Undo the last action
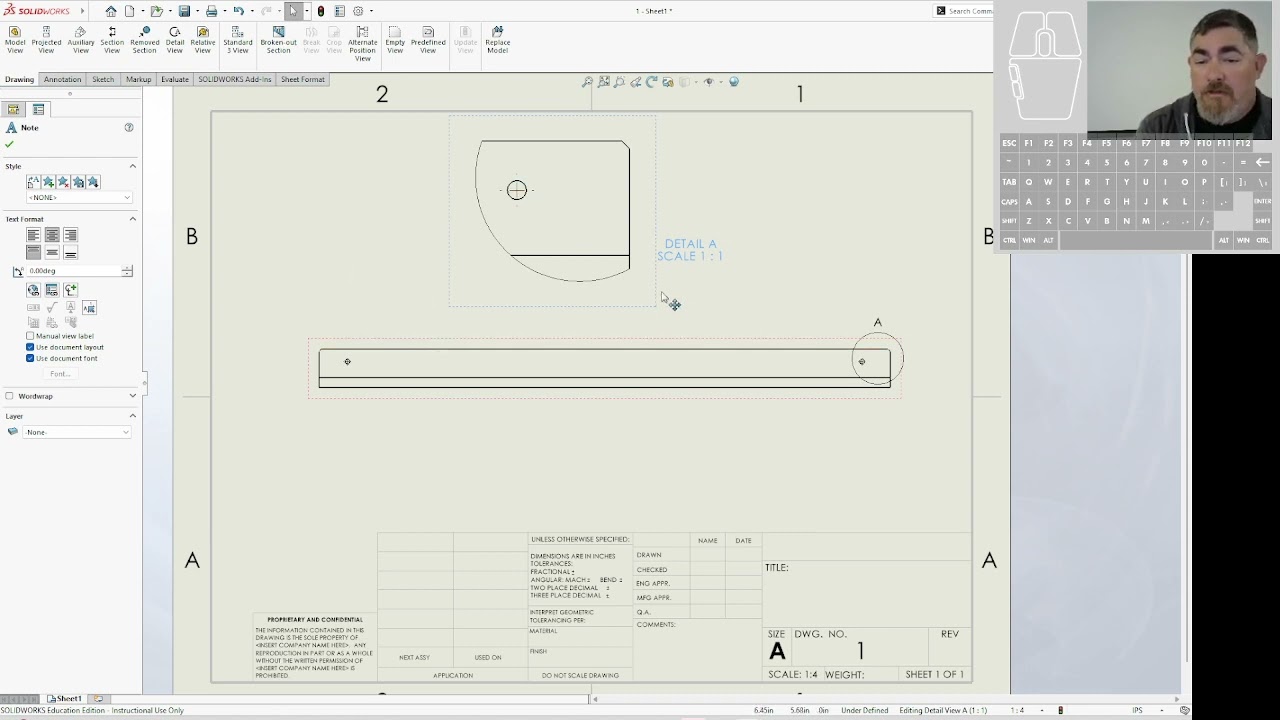1280x720 pixels. [238, 11]
